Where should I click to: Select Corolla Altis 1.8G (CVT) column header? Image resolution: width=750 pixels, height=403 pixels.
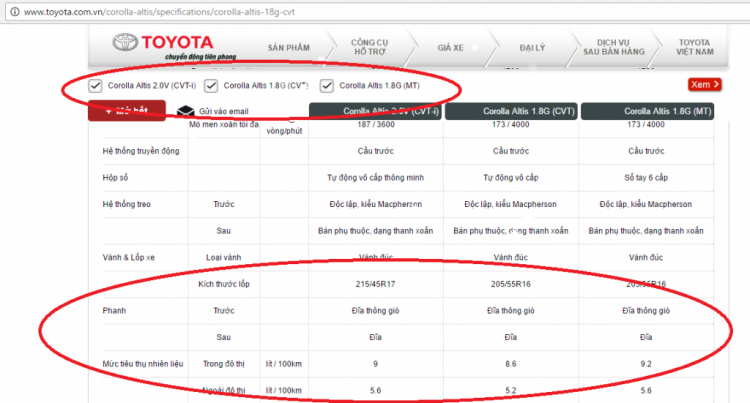(511, 111)
